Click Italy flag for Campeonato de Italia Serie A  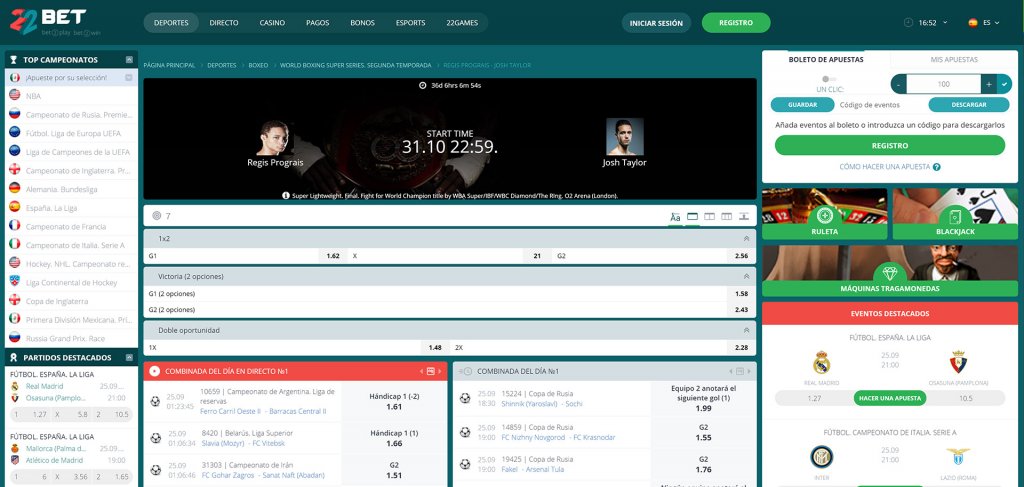(x=14, y=245)
